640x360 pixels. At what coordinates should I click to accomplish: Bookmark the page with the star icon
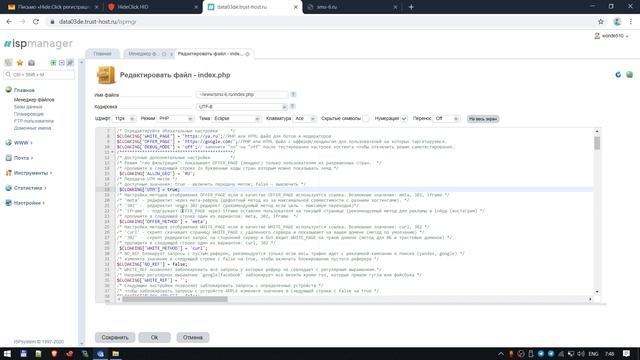coord(601,22)
